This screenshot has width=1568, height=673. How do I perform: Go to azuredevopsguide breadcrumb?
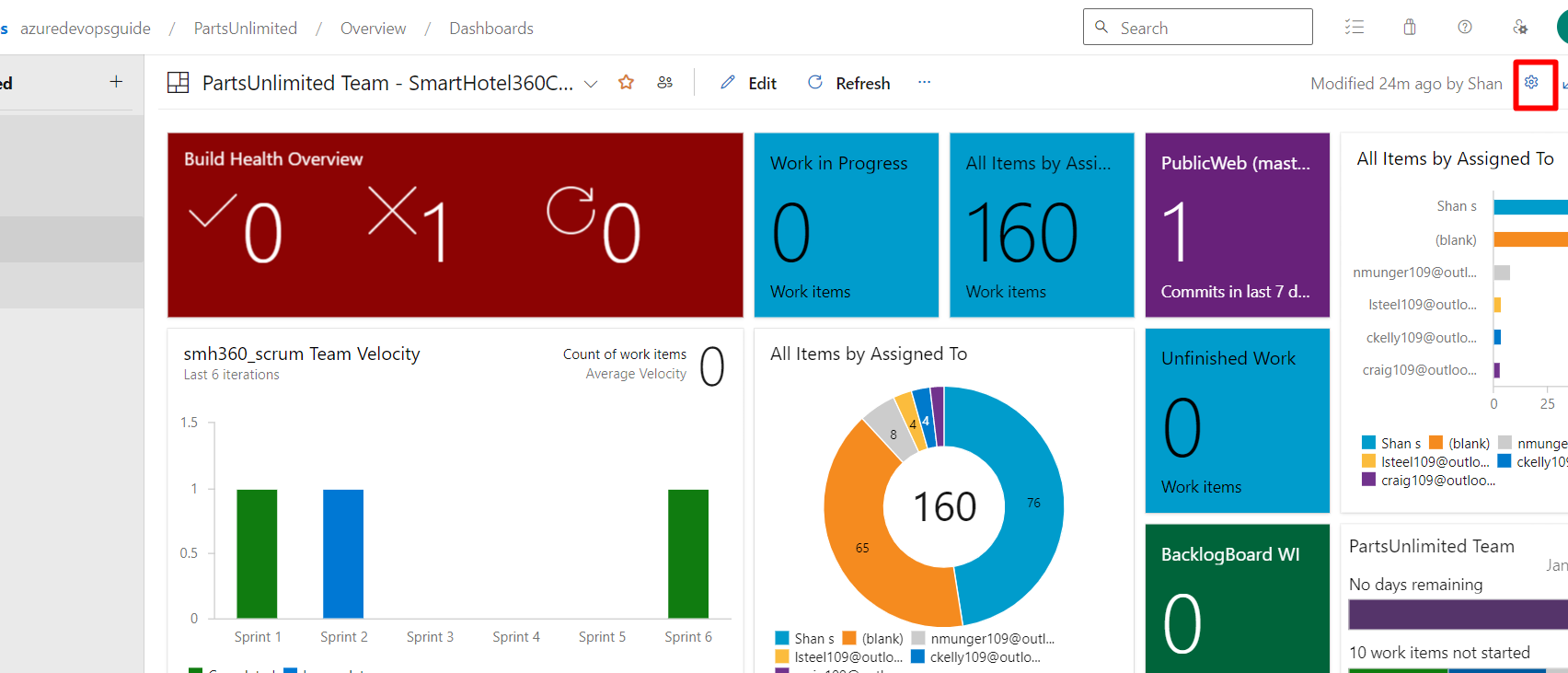tap(86, 29)
